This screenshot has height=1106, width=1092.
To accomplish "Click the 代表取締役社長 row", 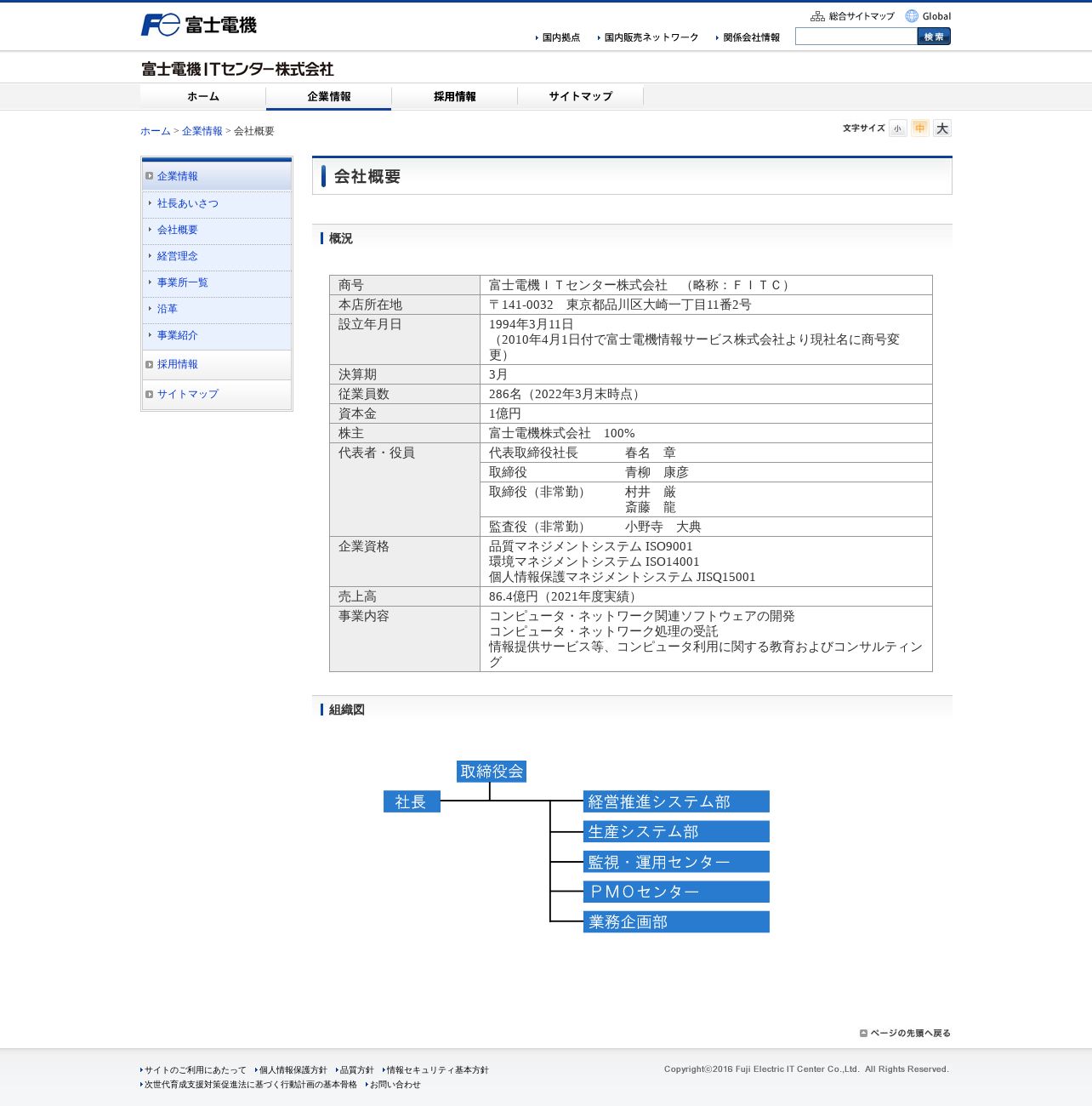I will pos(706,453).
